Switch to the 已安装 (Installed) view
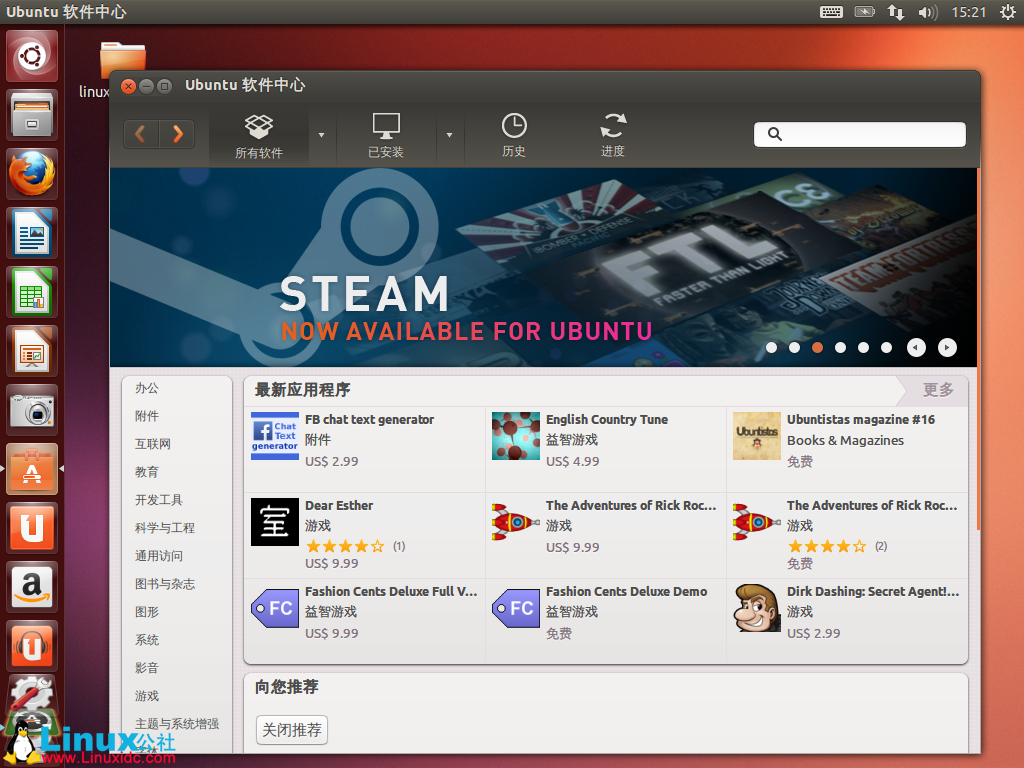1024x768 pixels. point(386,135)
